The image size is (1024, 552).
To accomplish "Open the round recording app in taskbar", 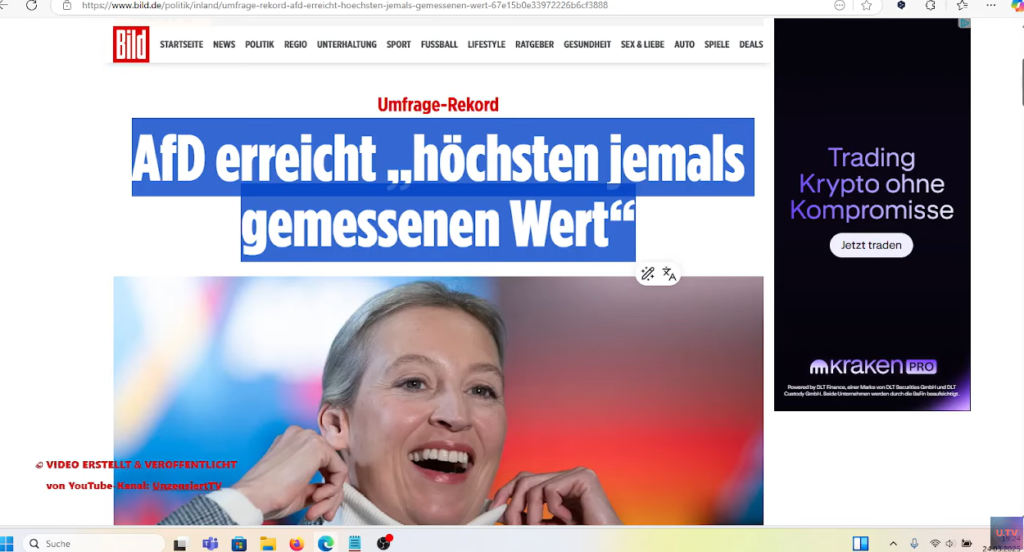I will click(384, 542).
